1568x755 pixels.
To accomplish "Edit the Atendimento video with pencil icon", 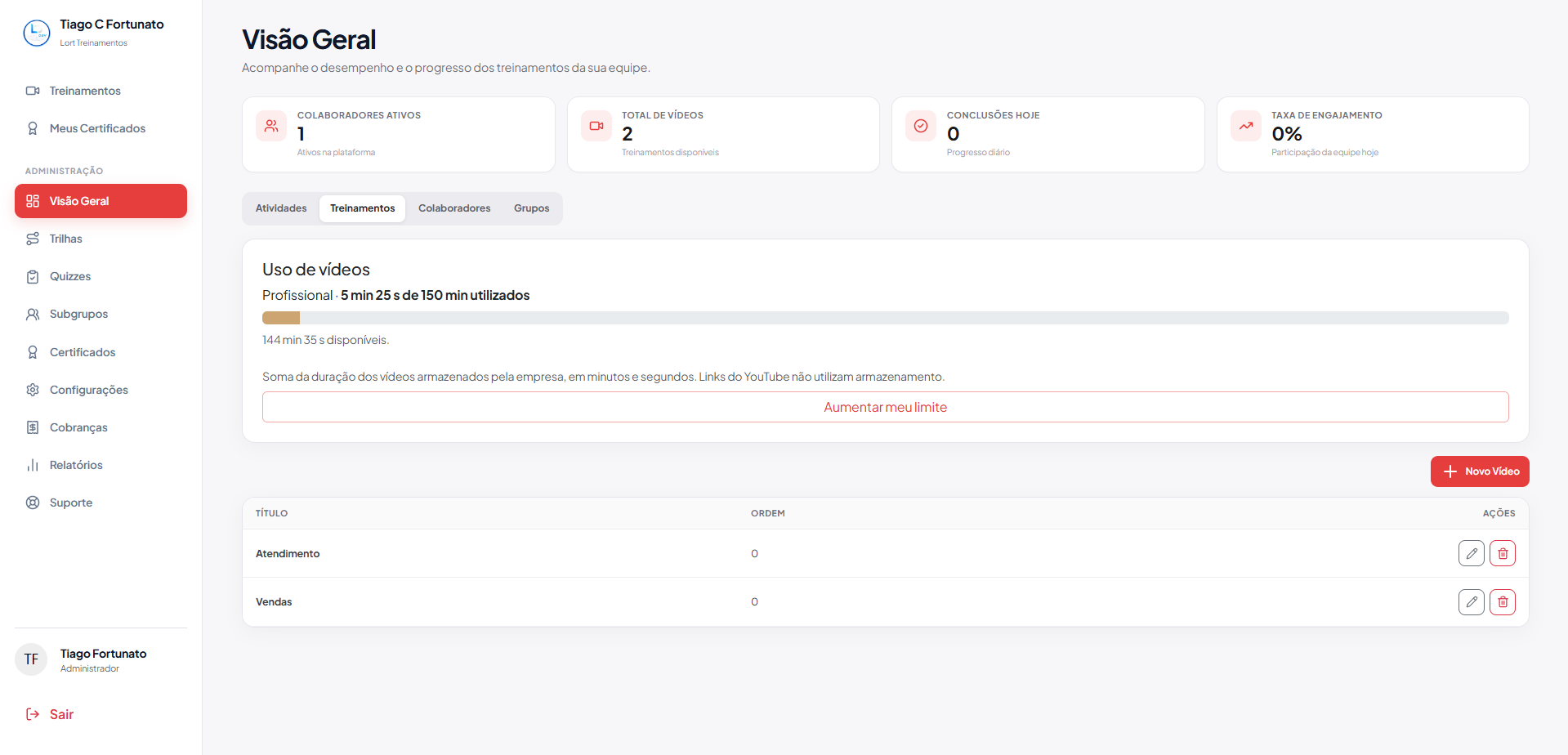I will click(1472, 553).
